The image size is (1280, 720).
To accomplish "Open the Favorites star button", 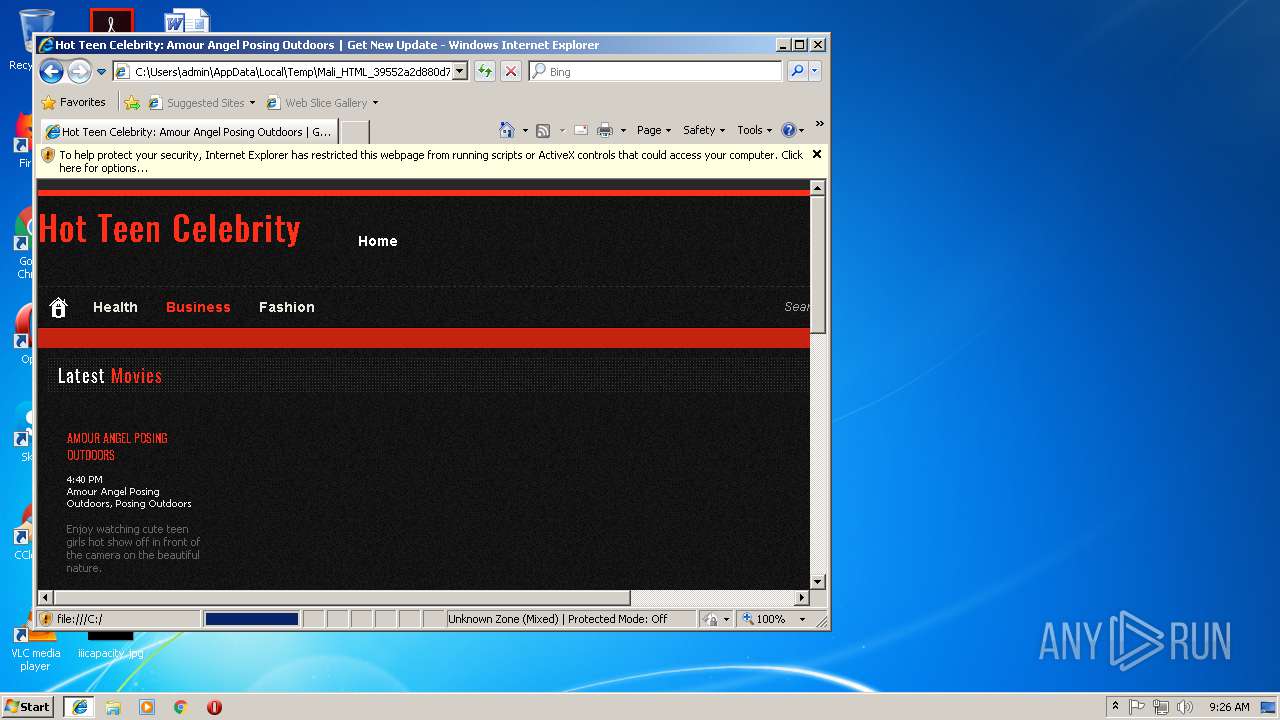I will (73, 102).
